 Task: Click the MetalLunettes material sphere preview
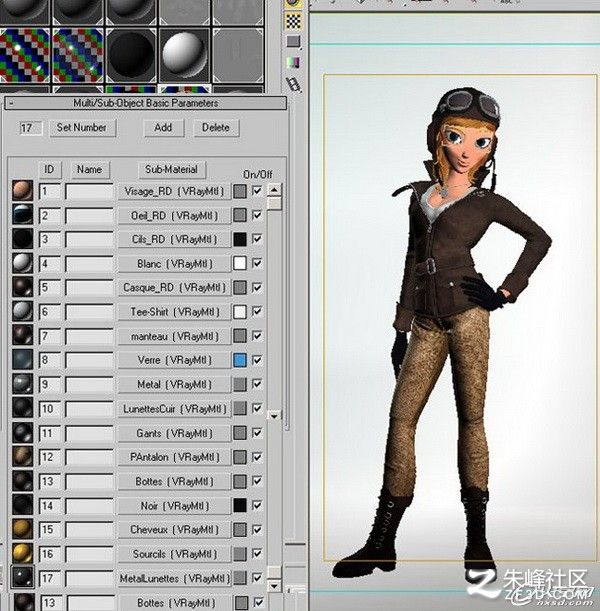point(23,577)
